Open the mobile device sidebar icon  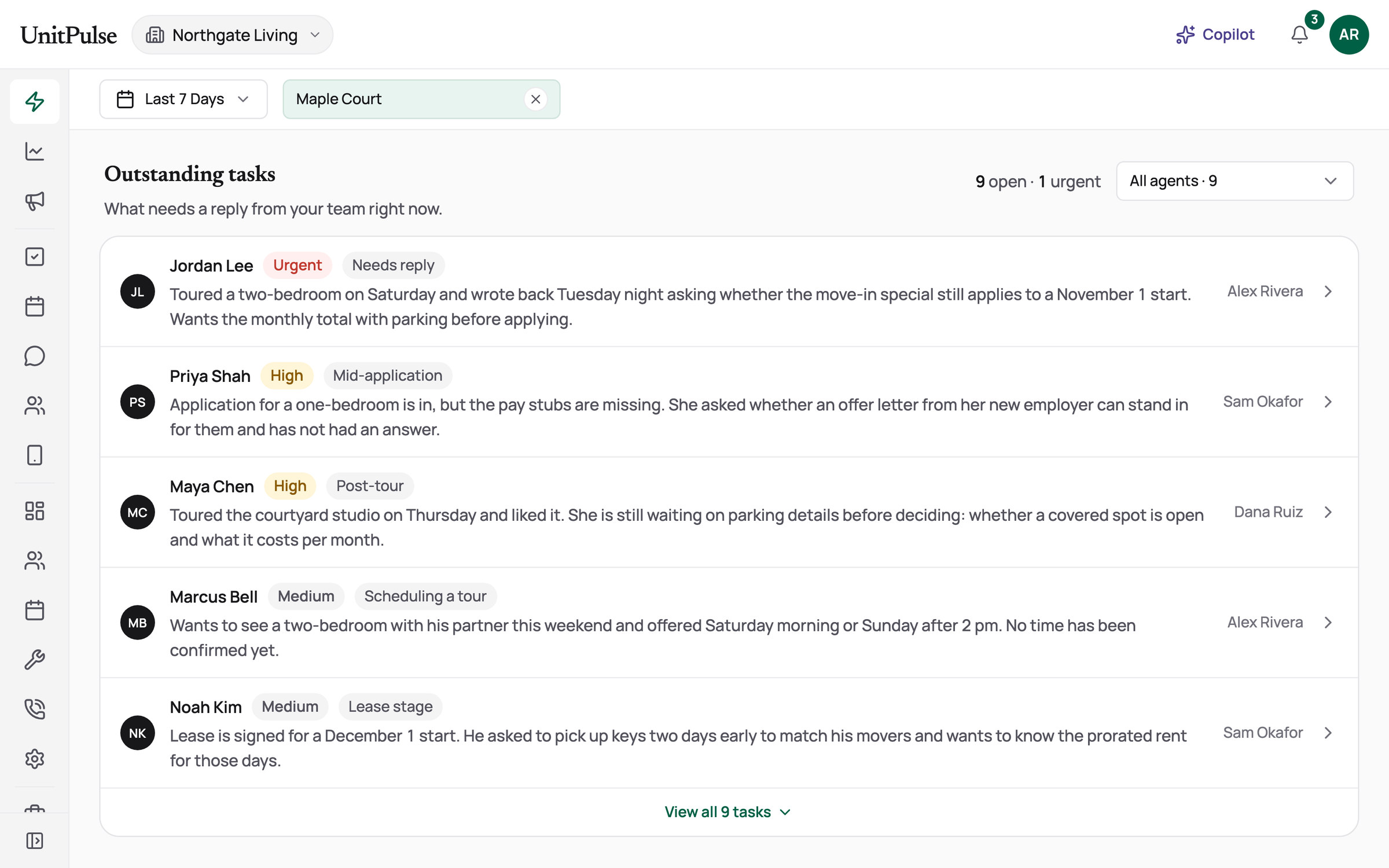[x=35, y=455]
